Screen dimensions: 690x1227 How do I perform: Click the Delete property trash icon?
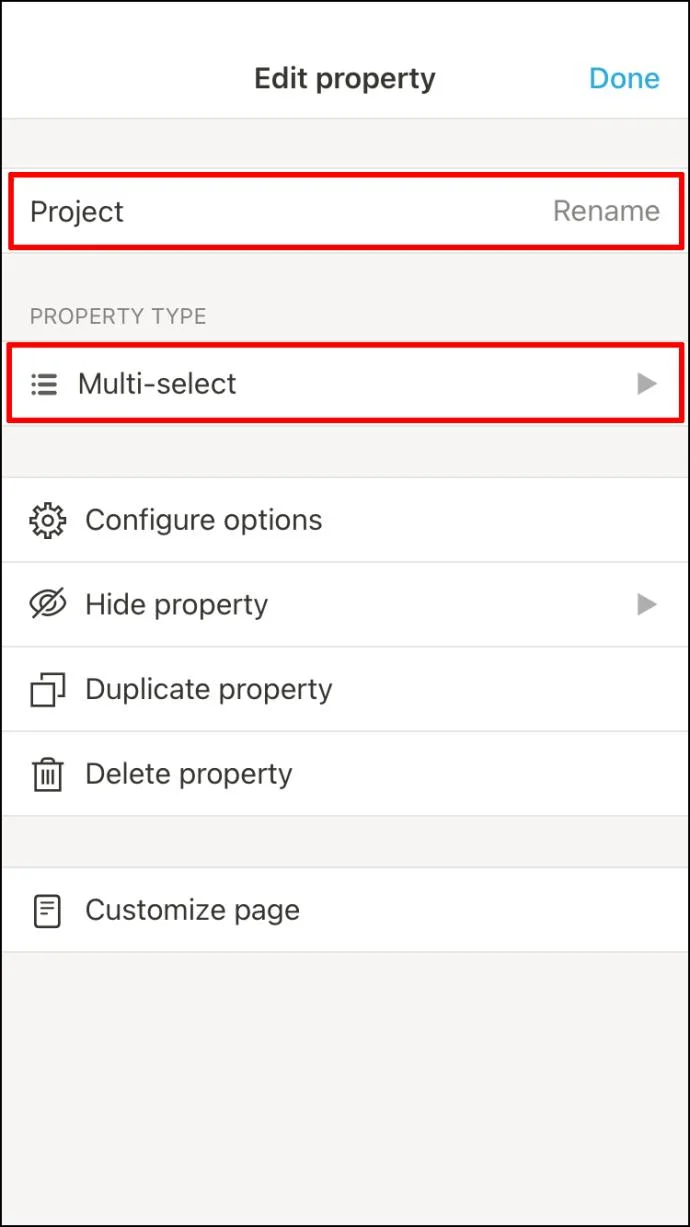point(47,774)
